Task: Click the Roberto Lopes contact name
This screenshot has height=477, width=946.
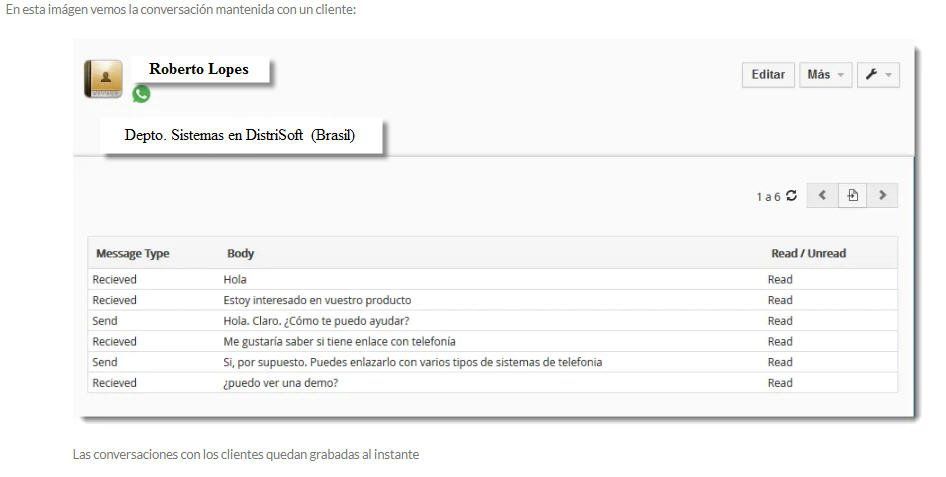Action: coord(198,69)
